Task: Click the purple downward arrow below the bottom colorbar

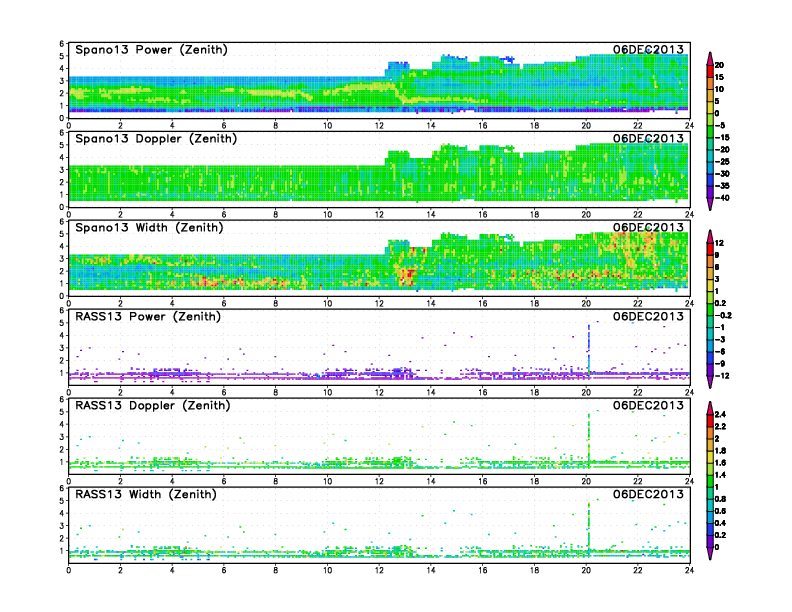Action: [x=710, y=554]
